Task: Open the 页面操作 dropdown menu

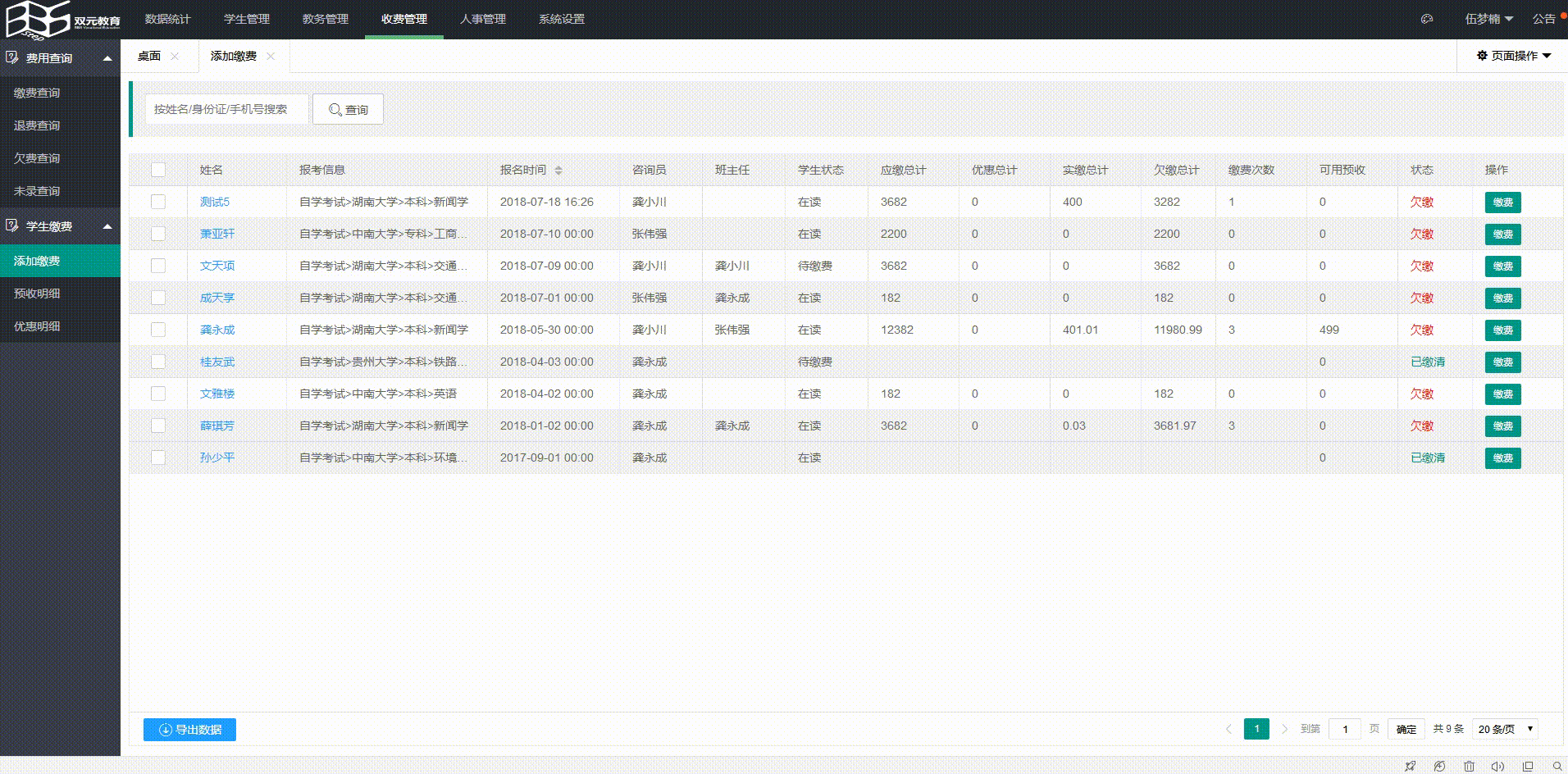Action: (x=1513, y=56)
